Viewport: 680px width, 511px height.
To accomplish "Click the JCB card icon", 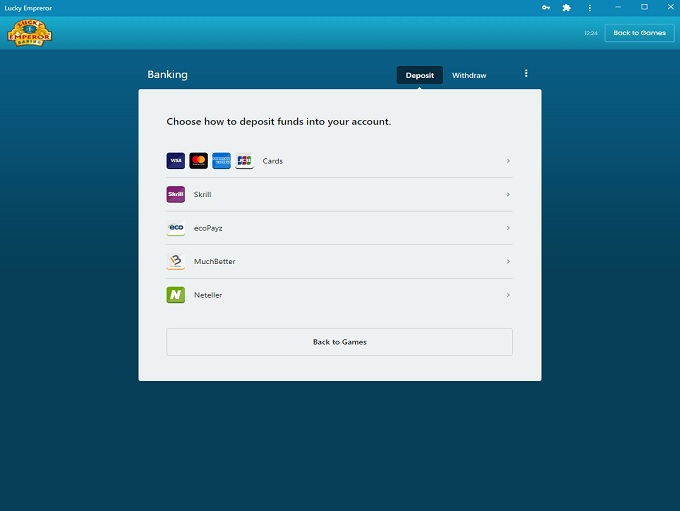I will point(244,161).
